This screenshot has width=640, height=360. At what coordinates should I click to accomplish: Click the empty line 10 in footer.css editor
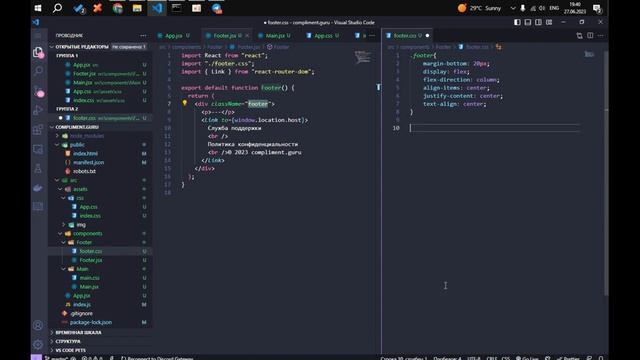[x=495, y=128]
